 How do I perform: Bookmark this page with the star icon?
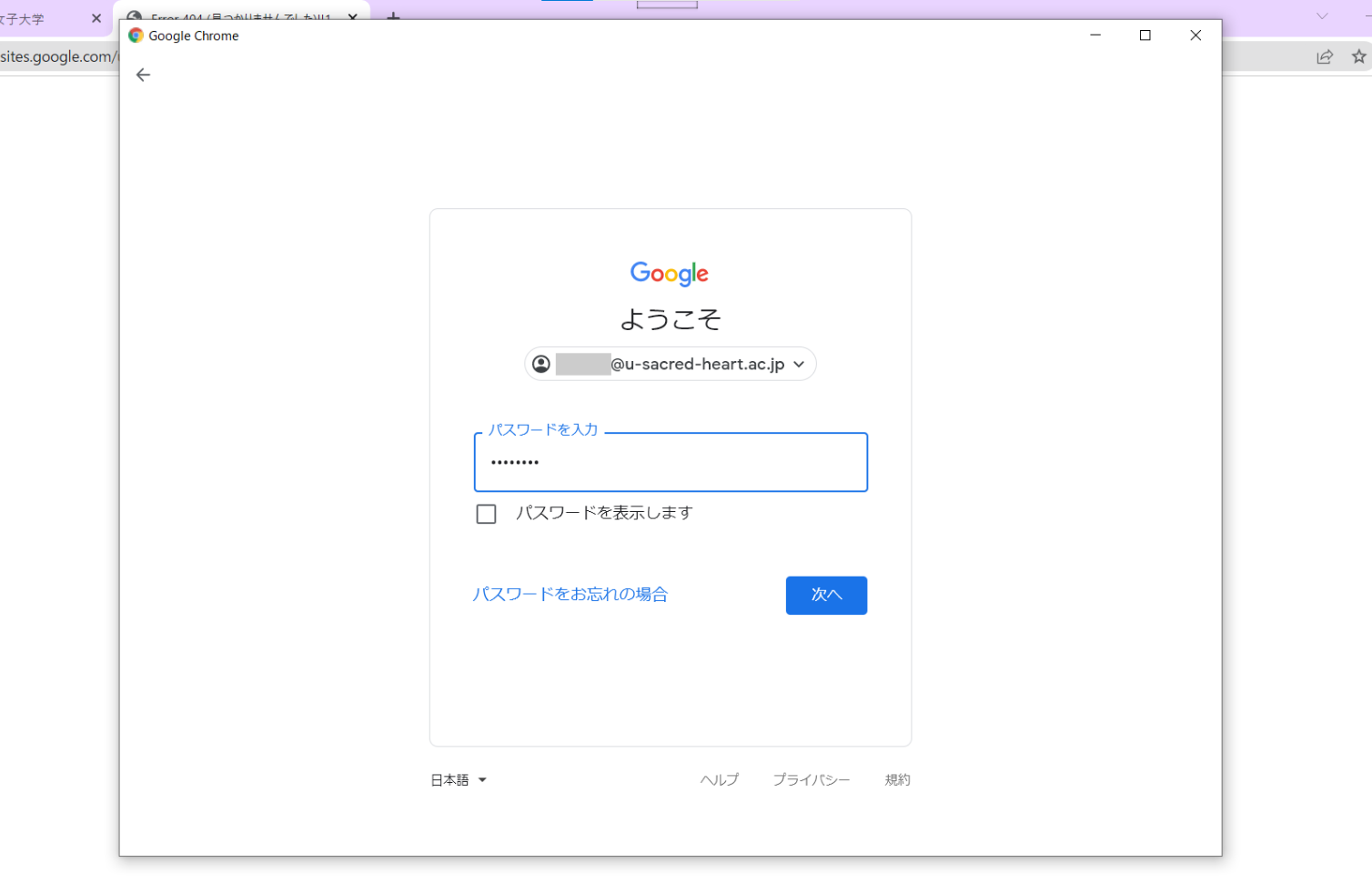pos(1358,56)
